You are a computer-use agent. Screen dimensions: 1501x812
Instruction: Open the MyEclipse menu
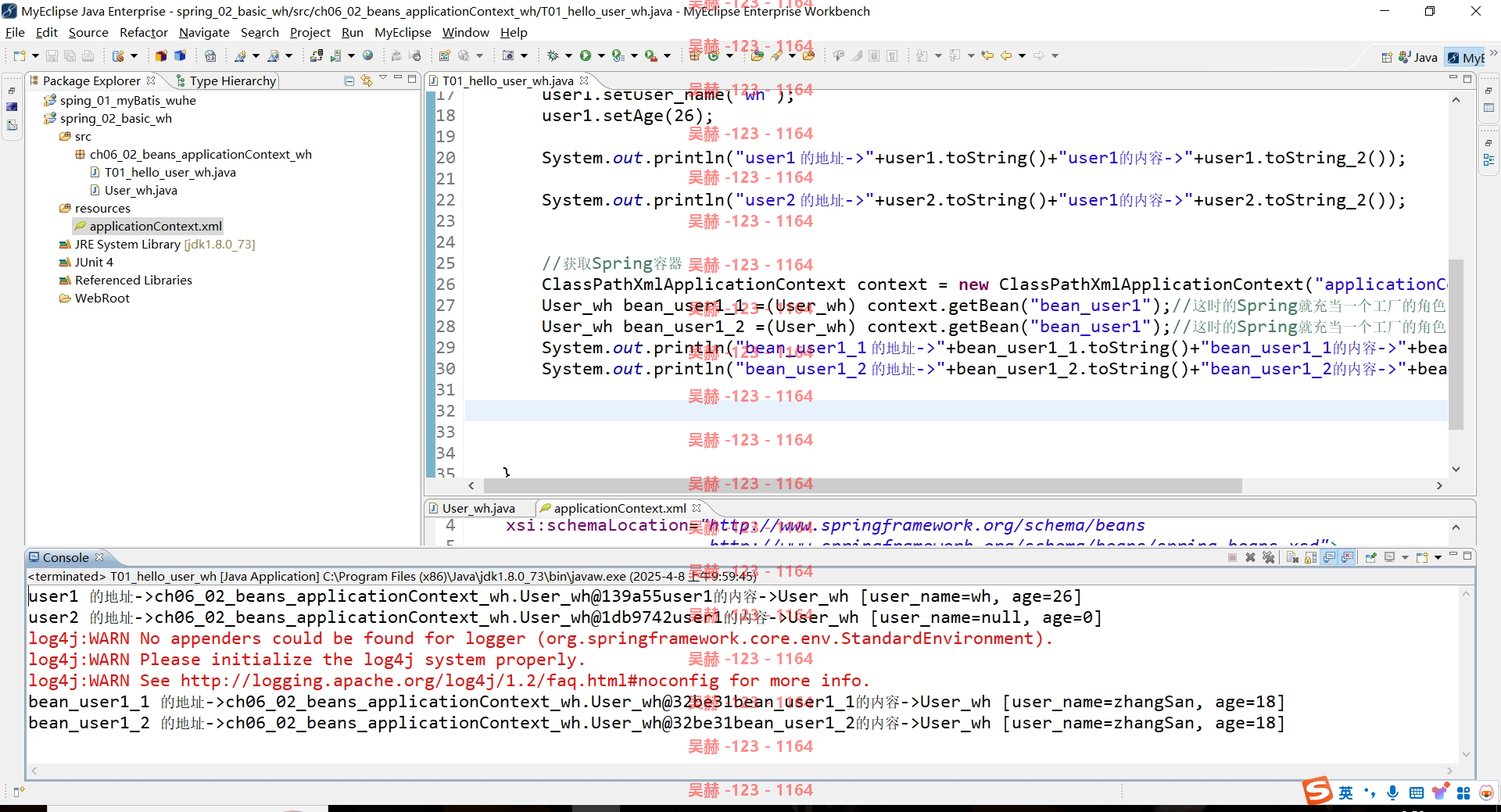403,32
